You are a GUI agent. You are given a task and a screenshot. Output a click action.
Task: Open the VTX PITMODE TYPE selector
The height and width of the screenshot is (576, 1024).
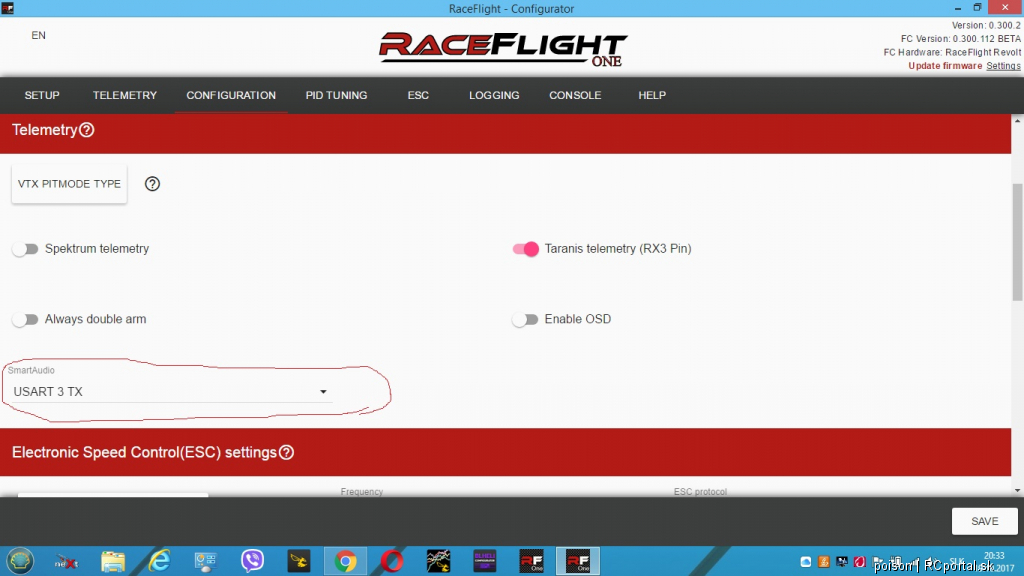(x=69, y=184)
